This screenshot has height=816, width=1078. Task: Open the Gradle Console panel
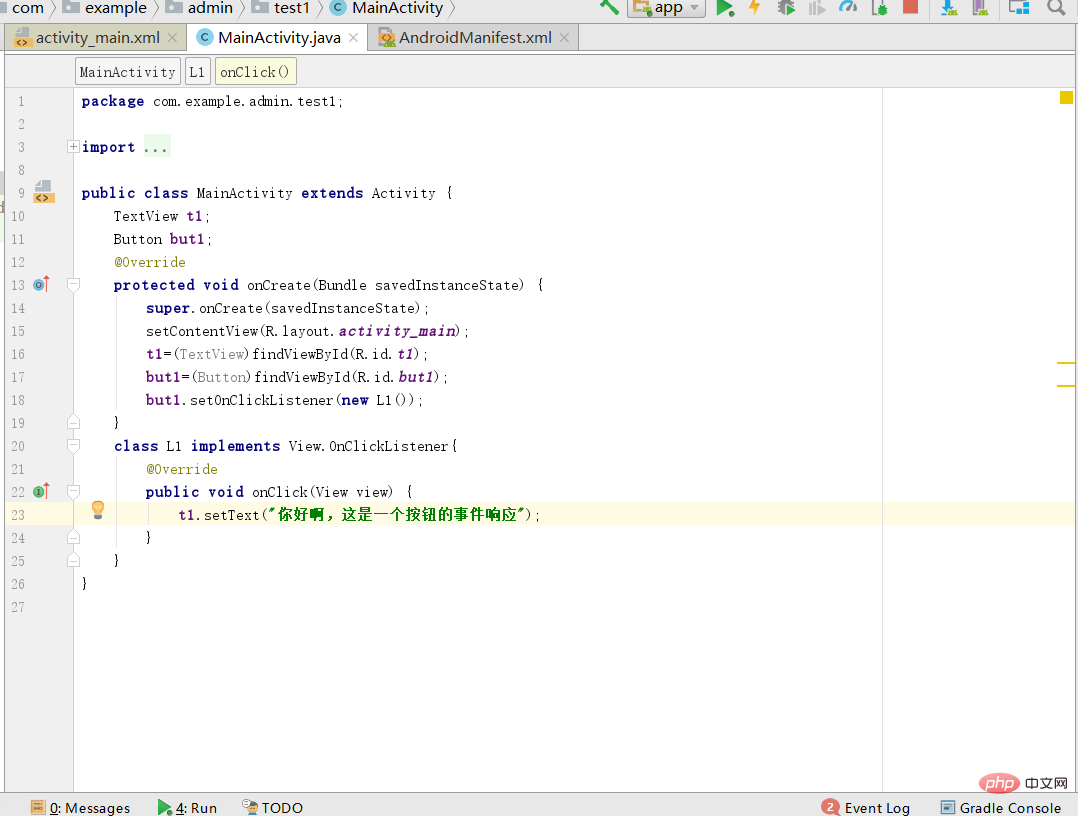pyautogui.click(x=1010, y=807)
